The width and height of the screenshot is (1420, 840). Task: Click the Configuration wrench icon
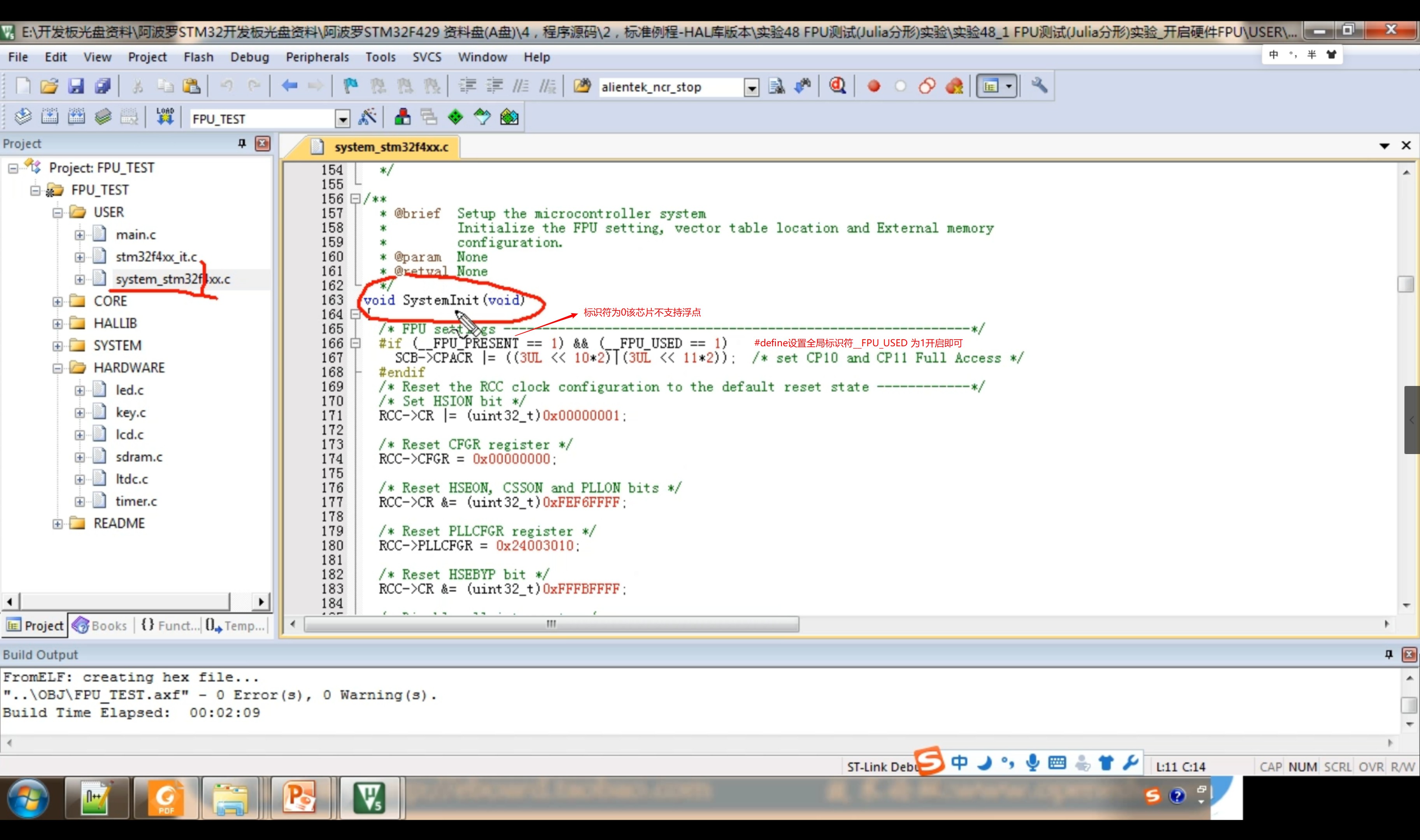(1039, 86)
